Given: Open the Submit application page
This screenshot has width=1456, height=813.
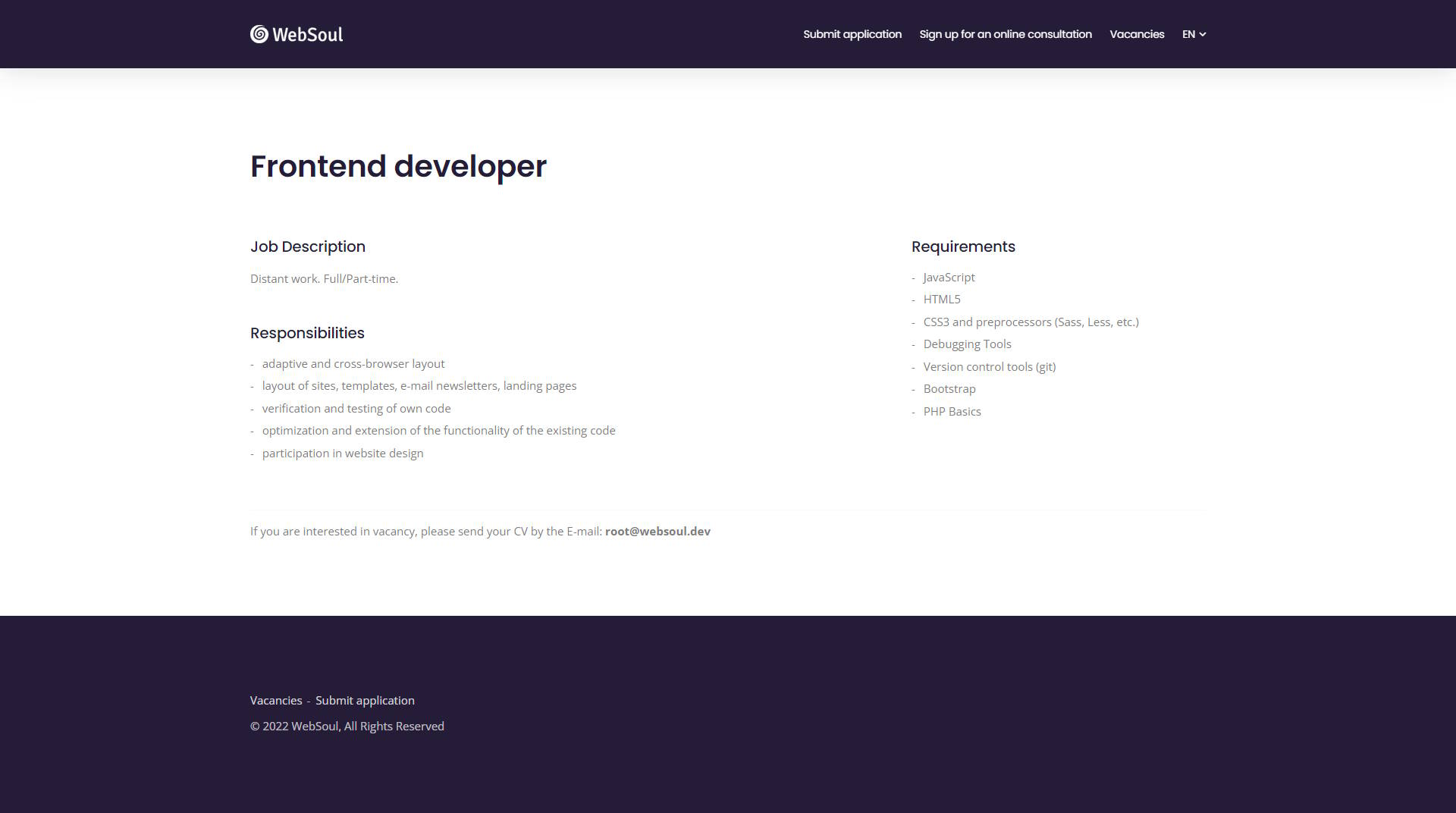Looking at the screenshot, I should [852, 34].
